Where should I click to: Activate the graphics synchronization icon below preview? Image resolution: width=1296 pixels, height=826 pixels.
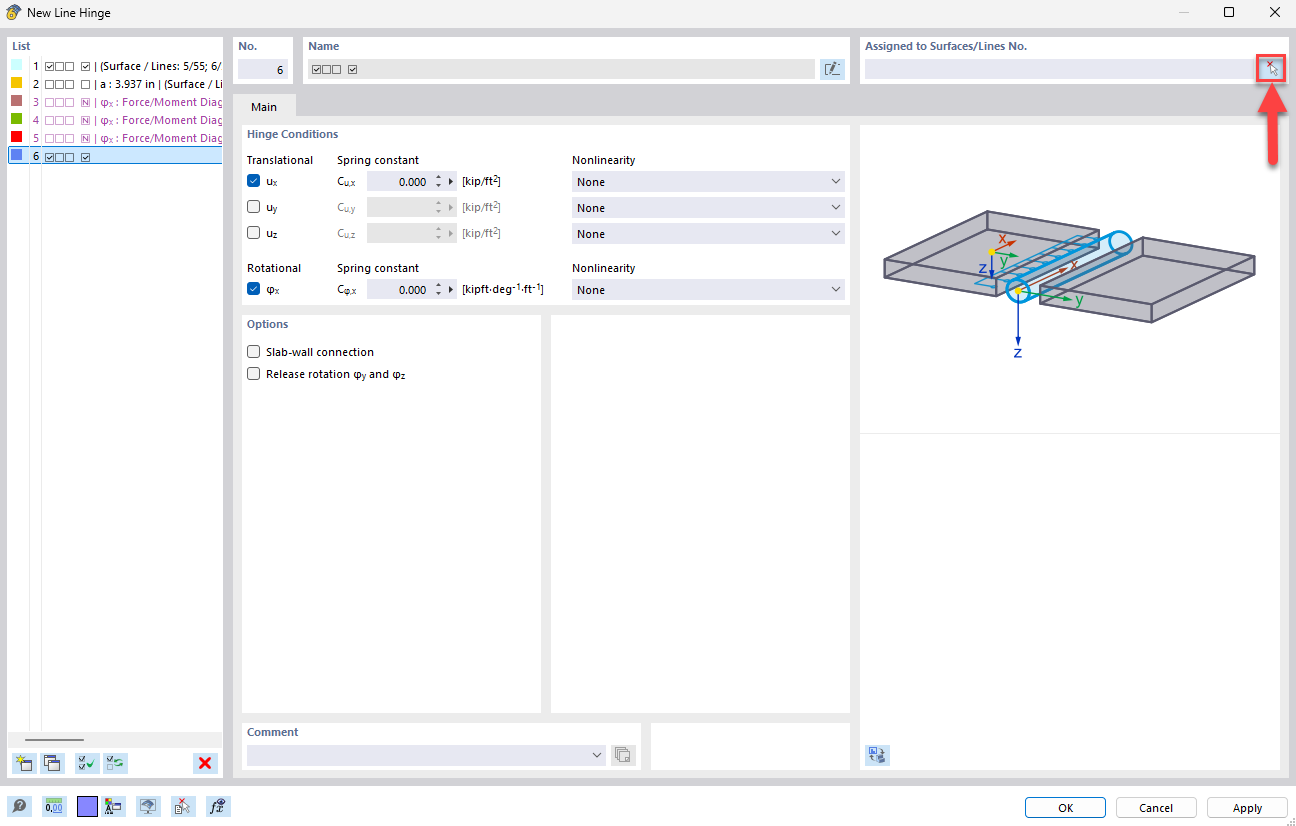(x=877, y=755)
